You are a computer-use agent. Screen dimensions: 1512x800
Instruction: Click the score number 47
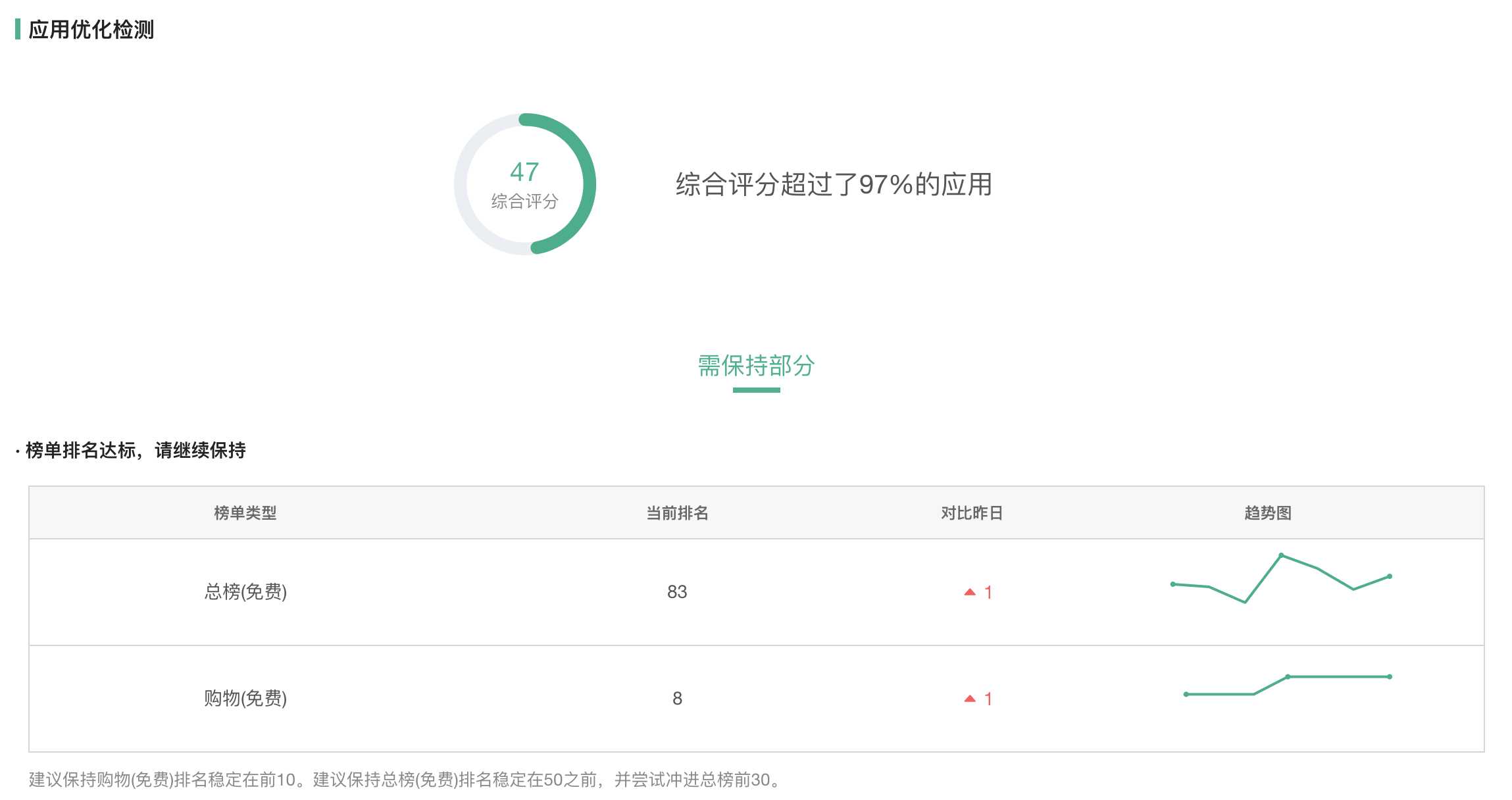524,172
